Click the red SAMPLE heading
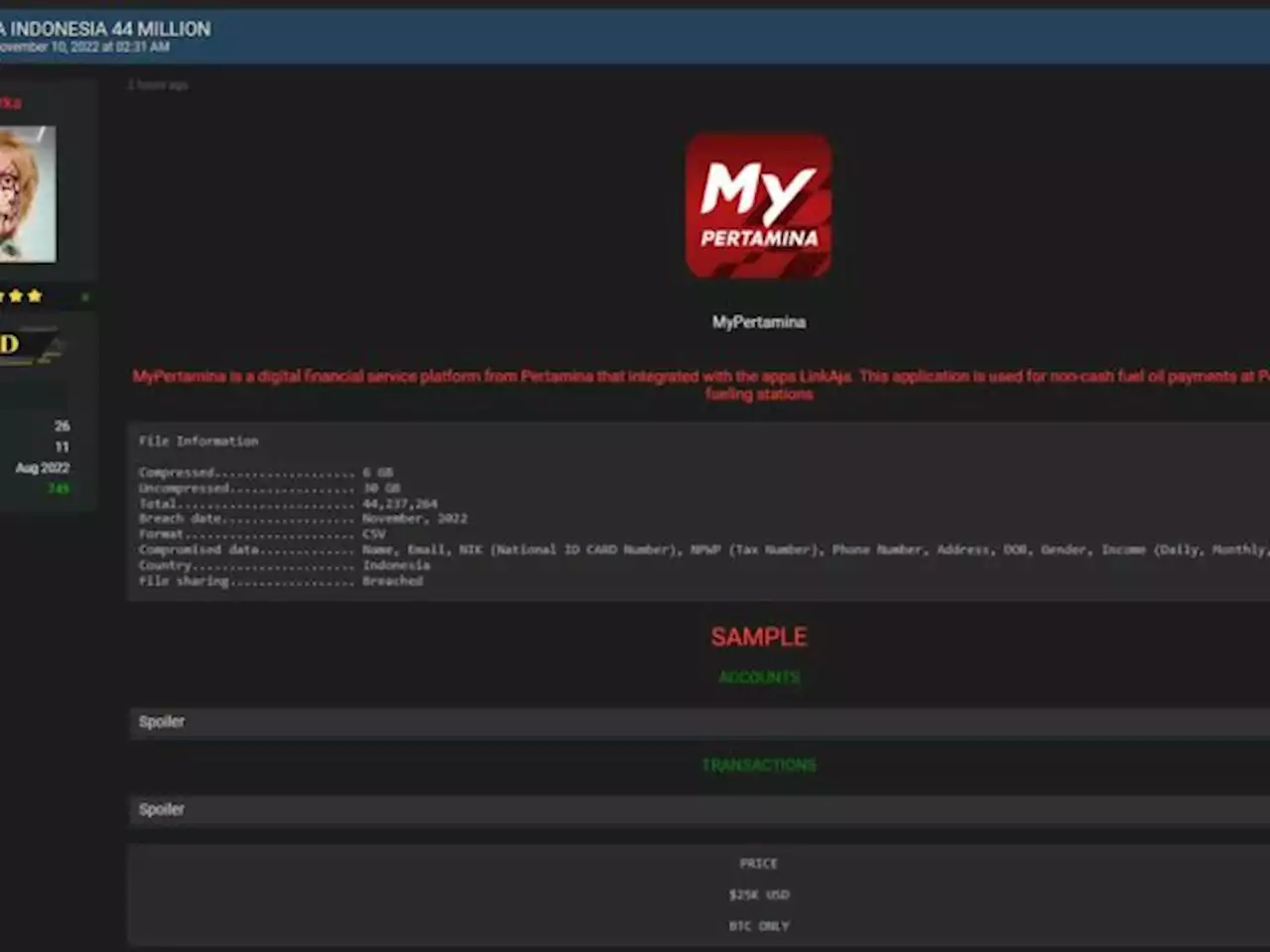 [x=759, y=637]
